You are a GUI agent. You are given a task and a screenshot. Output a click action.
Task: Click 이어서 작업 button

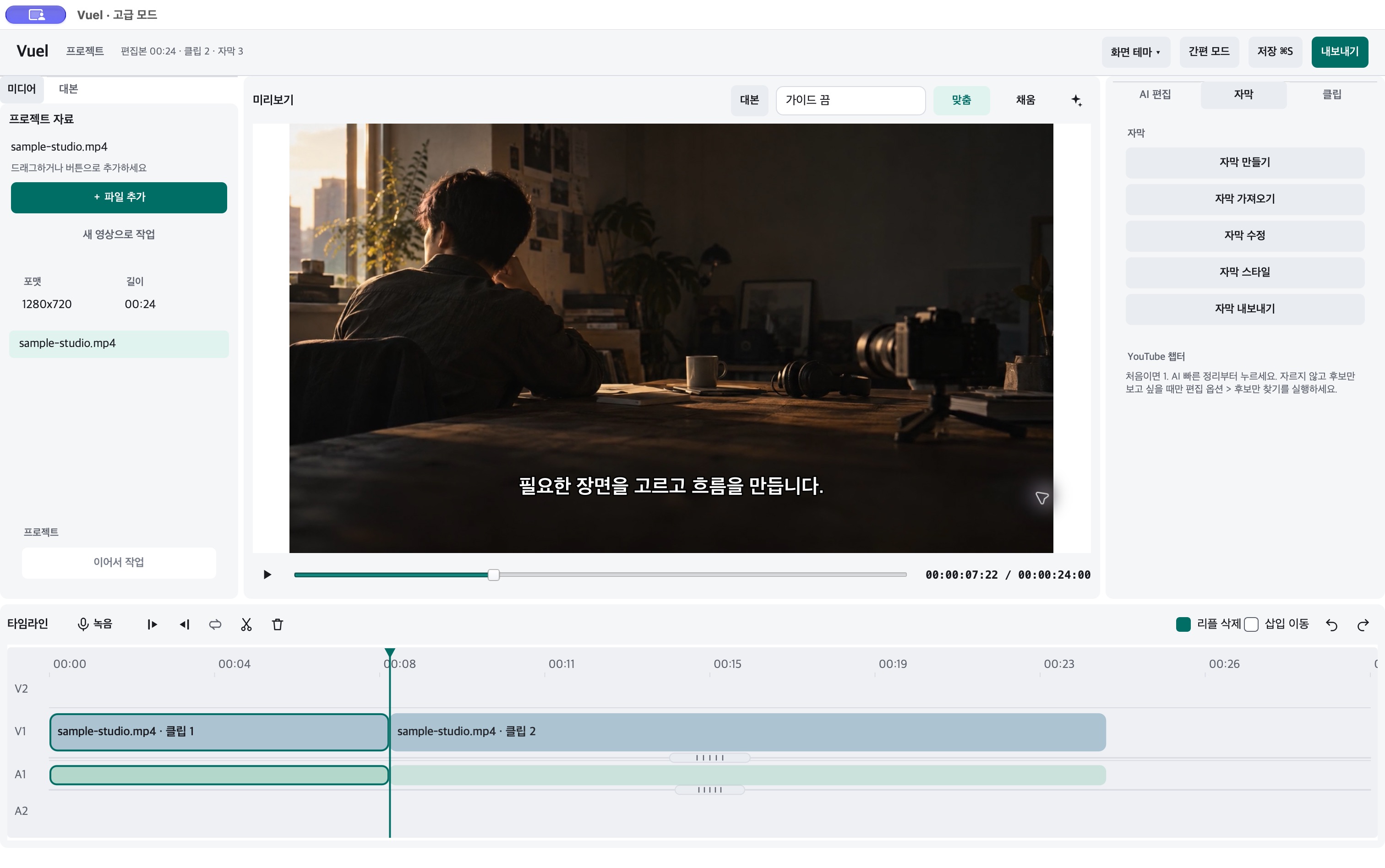(119, 562)
